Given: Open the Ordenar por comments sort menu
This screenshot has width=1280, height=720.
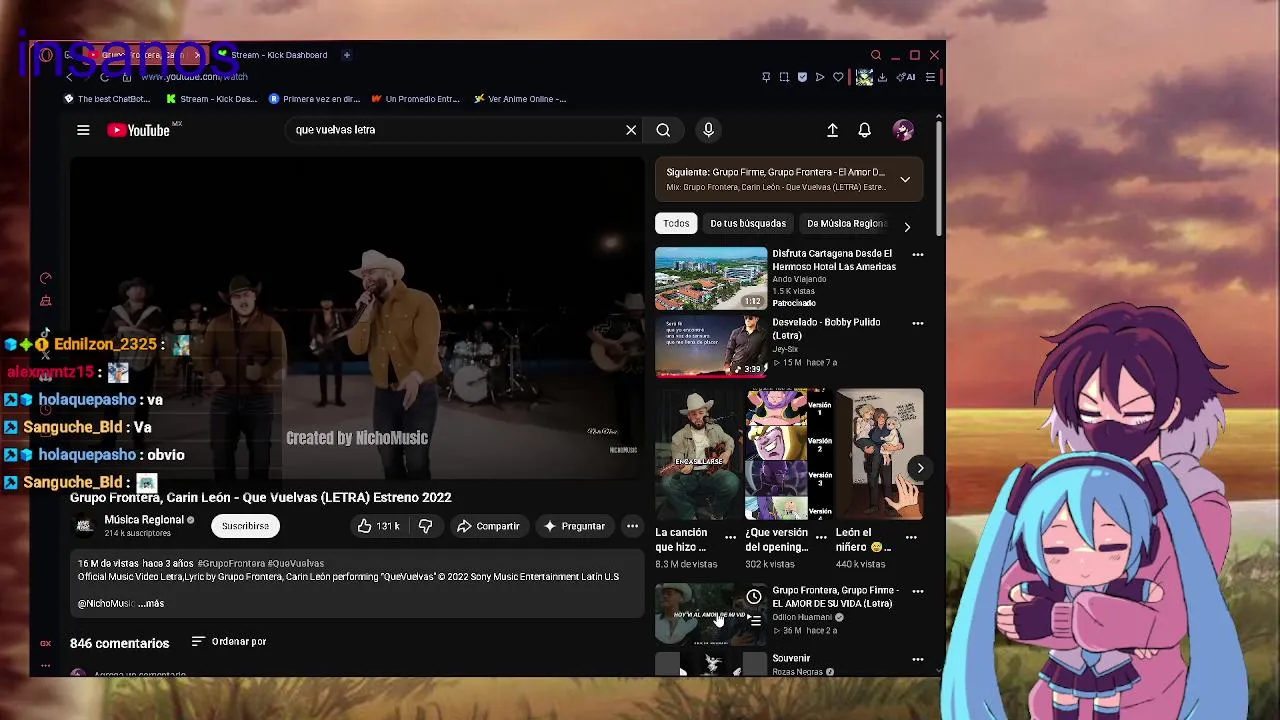Looking at the screenshot, I should tap(229, 642).
